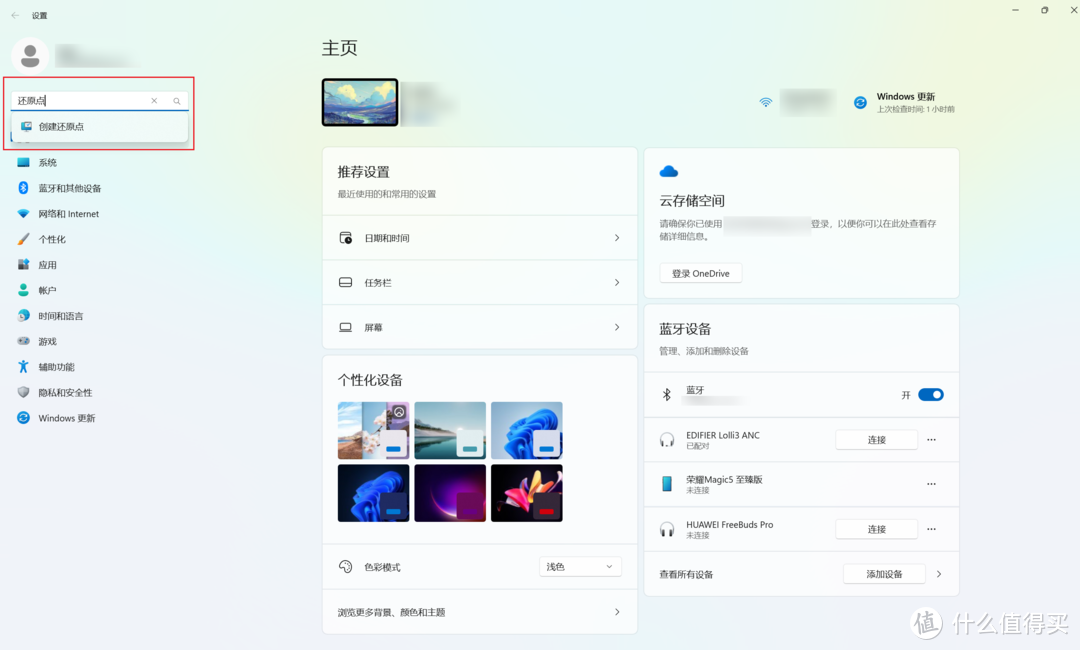Open 蓝牙和其他设备 in the sidebar
The height and width of the screenshot is (650, 1080).
(x=70, y=188)
